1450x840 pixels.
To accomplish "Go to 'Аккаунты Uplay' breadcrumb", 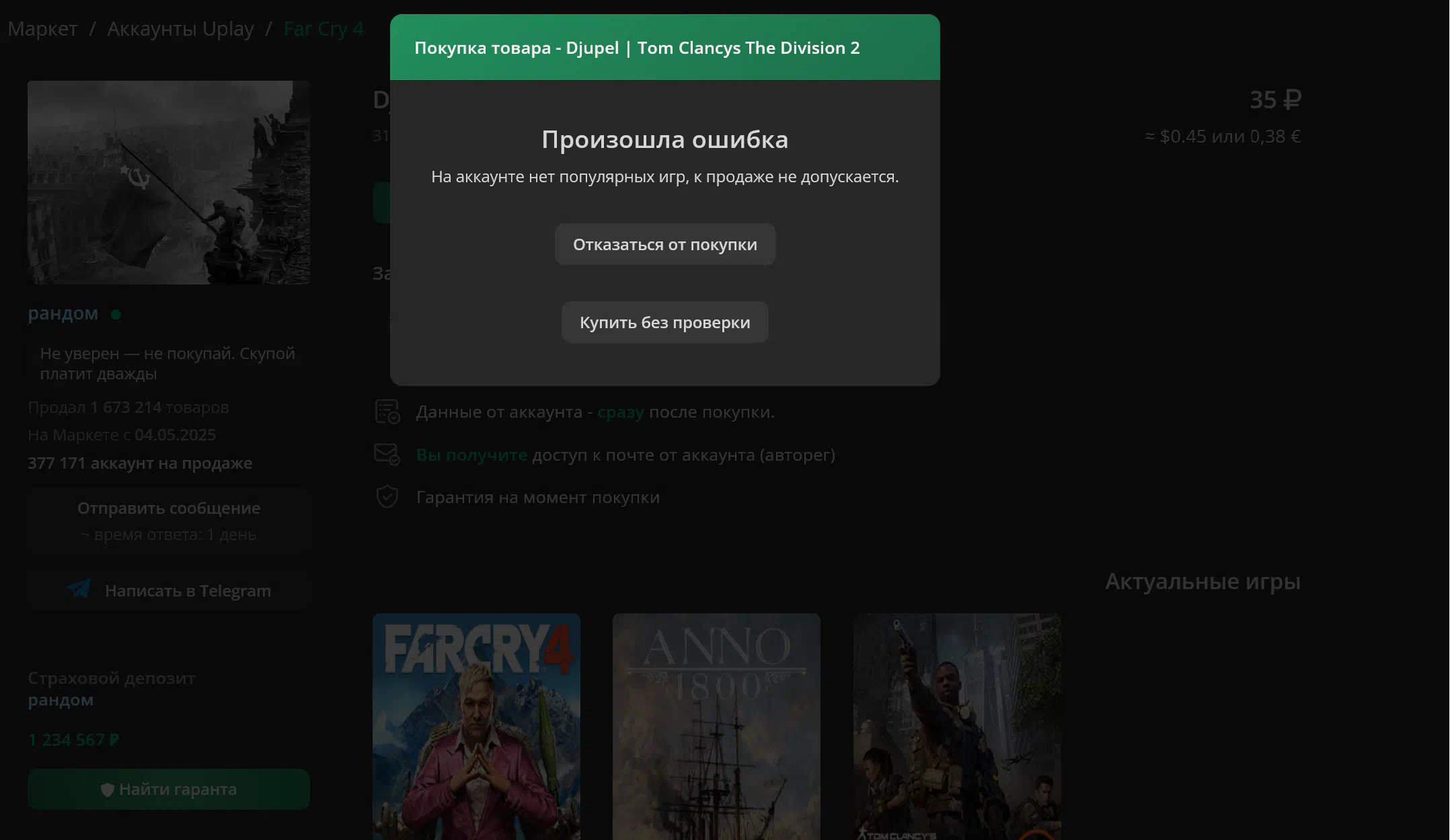I will click(180, 29).
